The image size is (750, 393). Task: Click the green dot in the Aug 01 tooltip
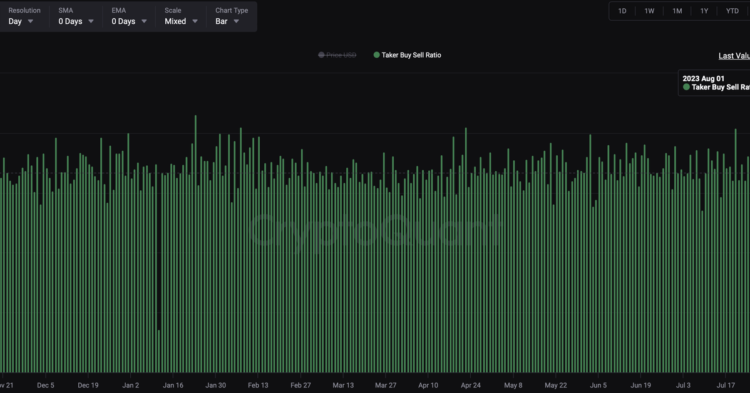(x=686, y=87)
